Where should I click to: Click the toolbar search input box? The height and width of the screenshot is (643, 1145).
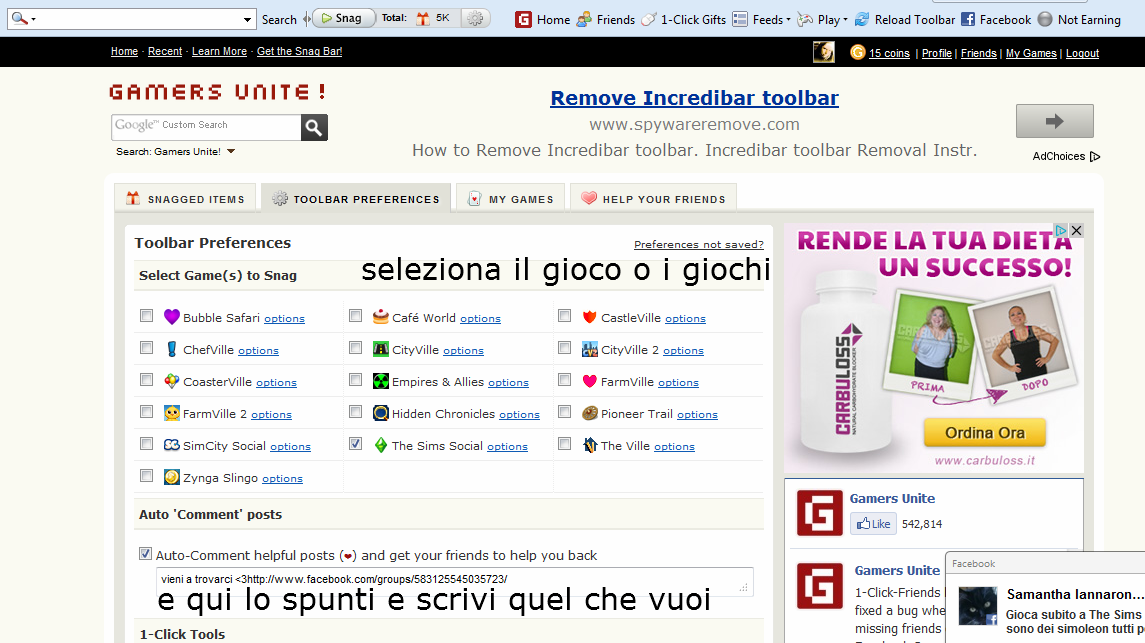[x=131, y=19]
